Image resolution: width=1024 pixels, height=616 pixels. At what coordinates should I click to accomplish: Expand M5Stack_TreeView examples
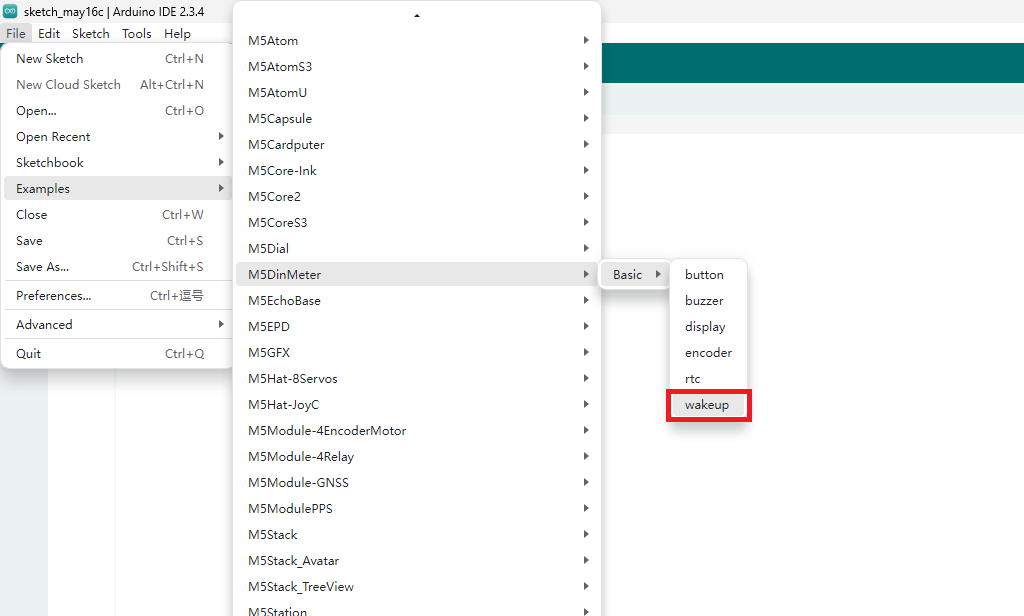417,587
